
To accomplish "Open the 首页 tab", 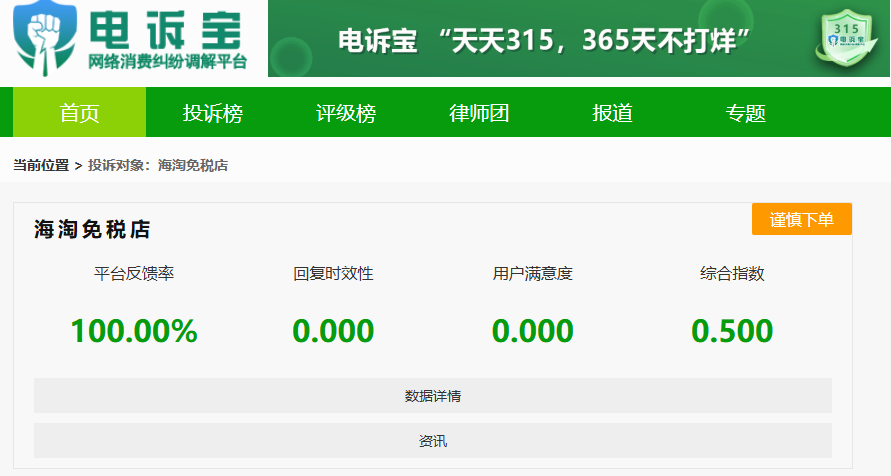I will (80, 112).
